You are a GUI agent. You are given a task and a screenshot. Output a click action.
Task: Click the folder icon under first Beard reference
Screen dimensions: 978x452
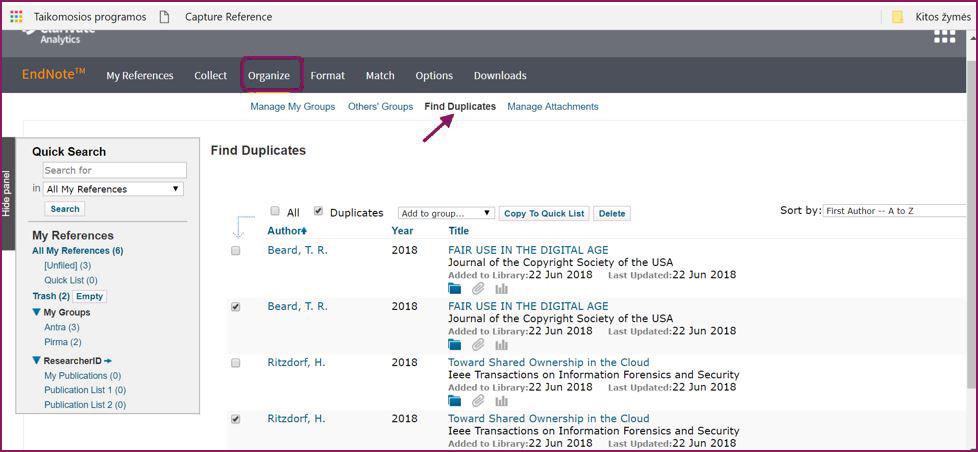[x=455, y=289]
